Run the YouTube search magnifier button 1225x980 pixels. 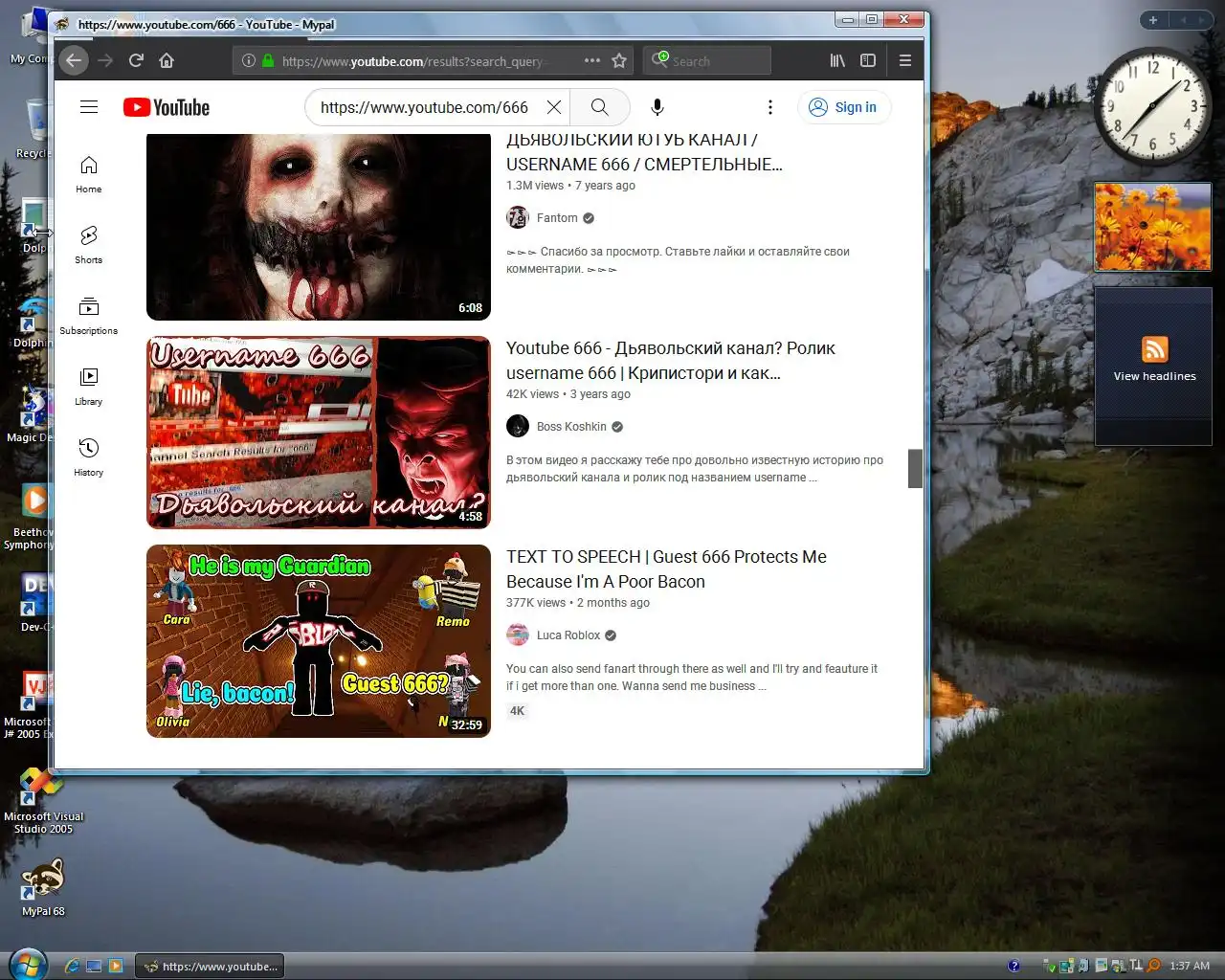(599, 107)
